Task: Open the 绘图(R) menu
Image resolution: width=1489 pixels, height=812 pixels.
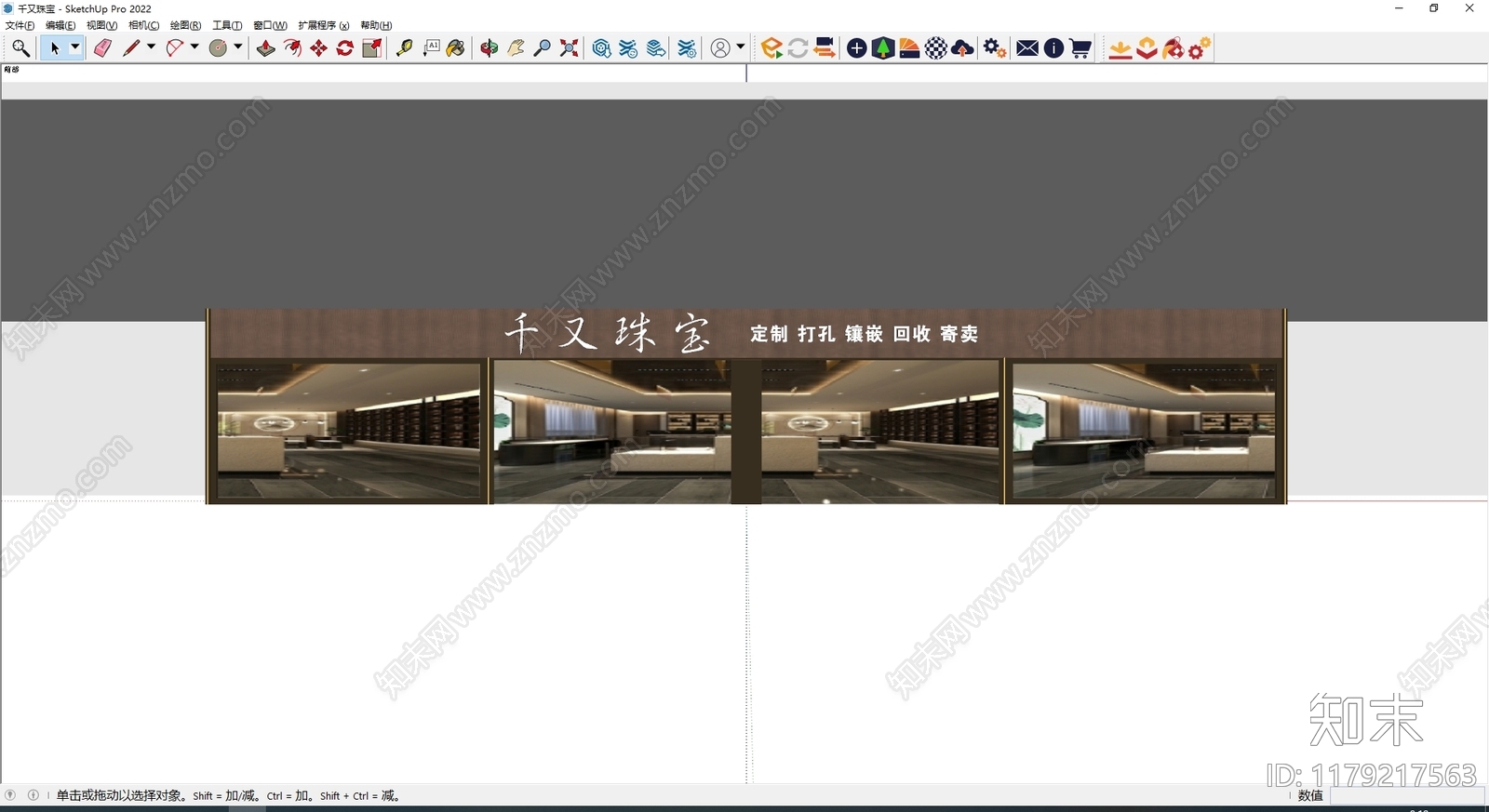Action: (185, 26)
